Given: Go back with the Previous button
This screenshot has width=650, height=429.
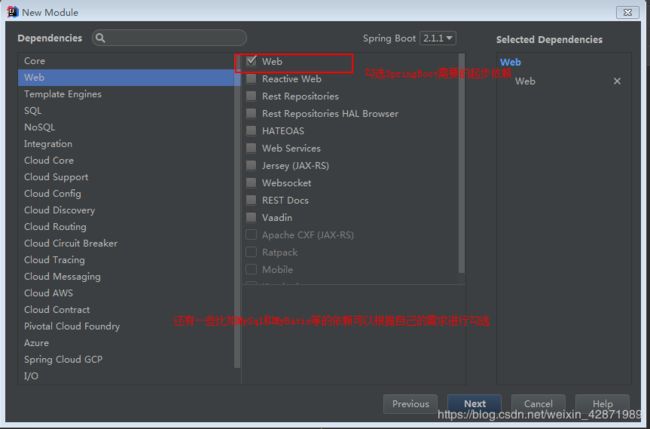Looking at the screenshot, I should pos(410,404).
